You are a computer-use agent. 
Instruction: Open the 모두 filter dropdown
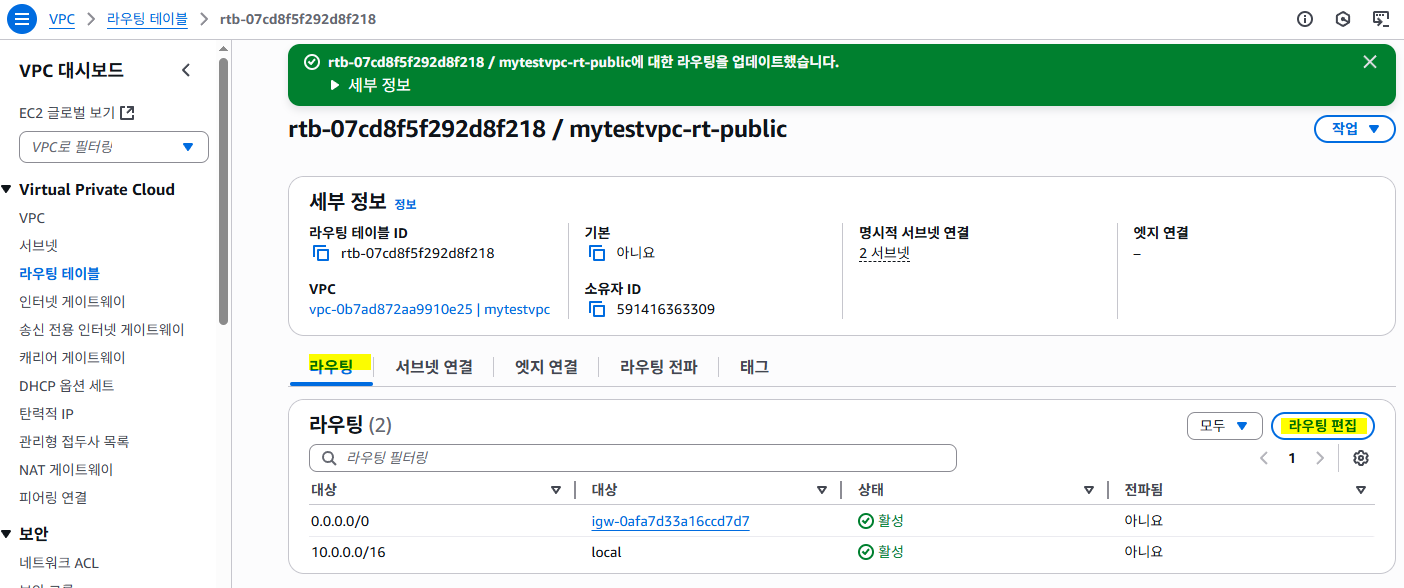(x=1224, y=425)
